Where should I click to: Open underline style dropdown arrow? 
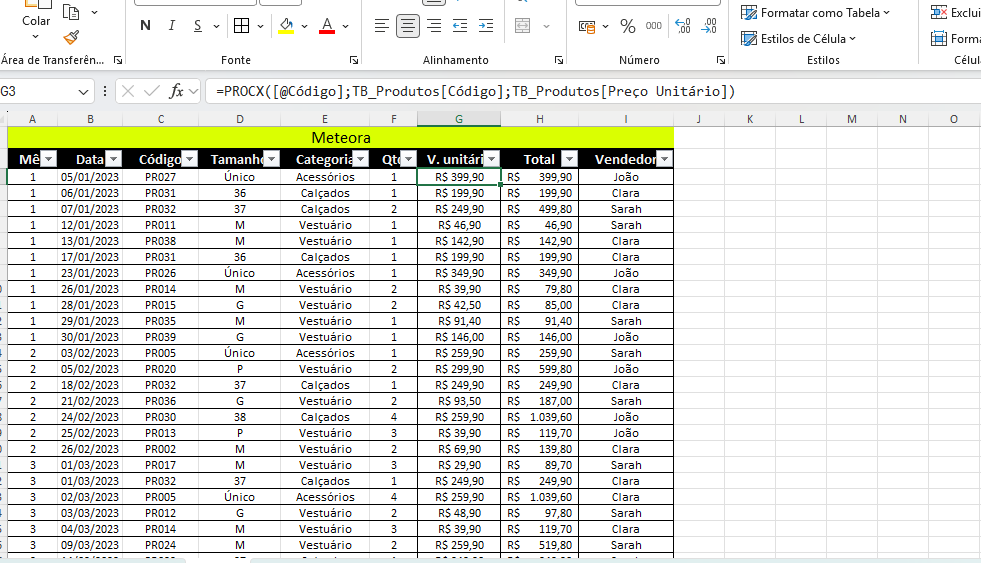click(216, 26)
